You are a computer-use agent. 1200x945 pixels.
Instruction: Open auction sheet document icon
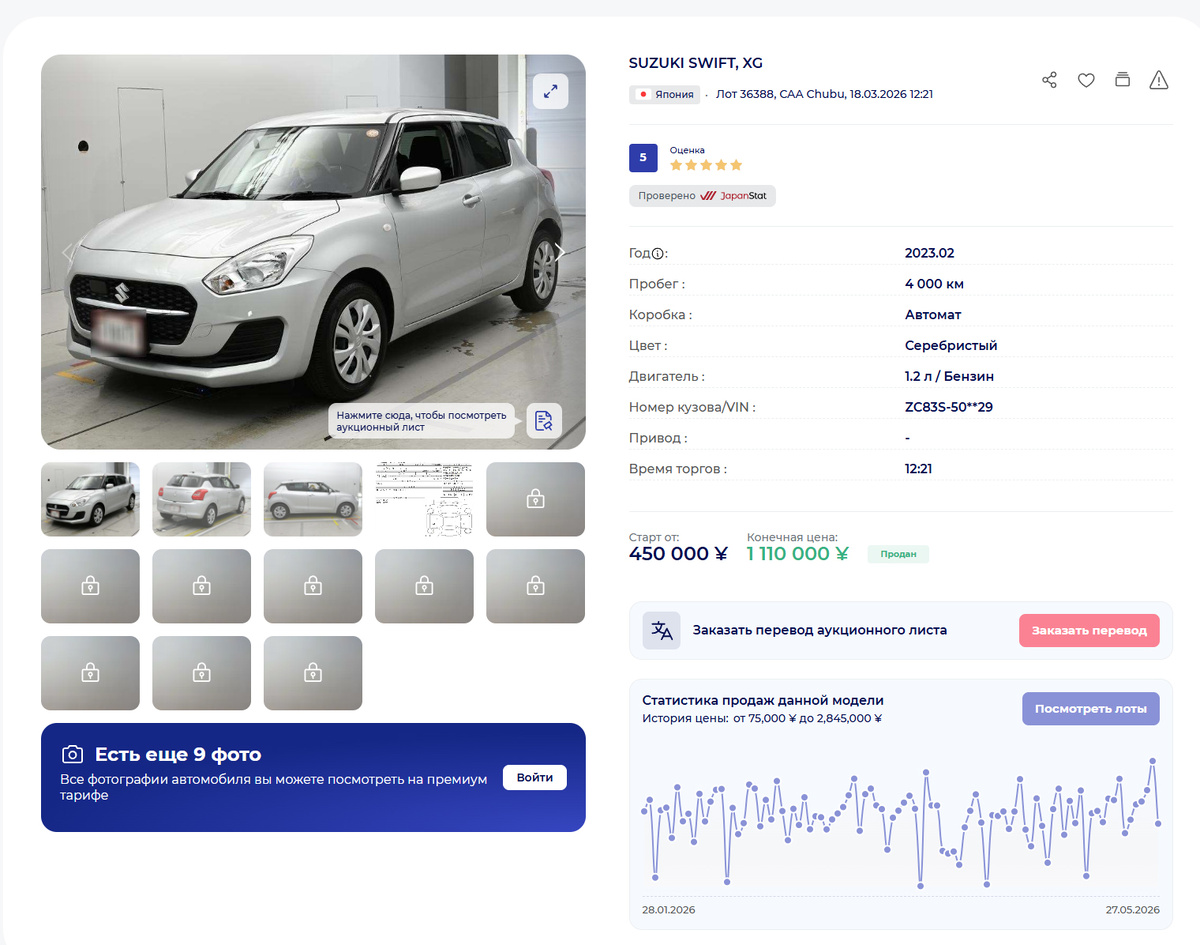[x=544, y=420]
